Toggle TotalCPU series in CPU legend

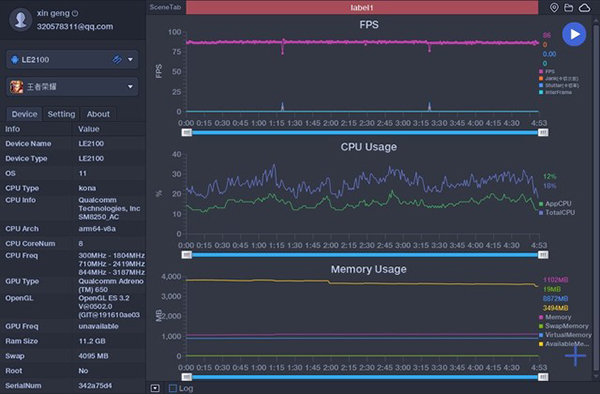pos(557,212)
